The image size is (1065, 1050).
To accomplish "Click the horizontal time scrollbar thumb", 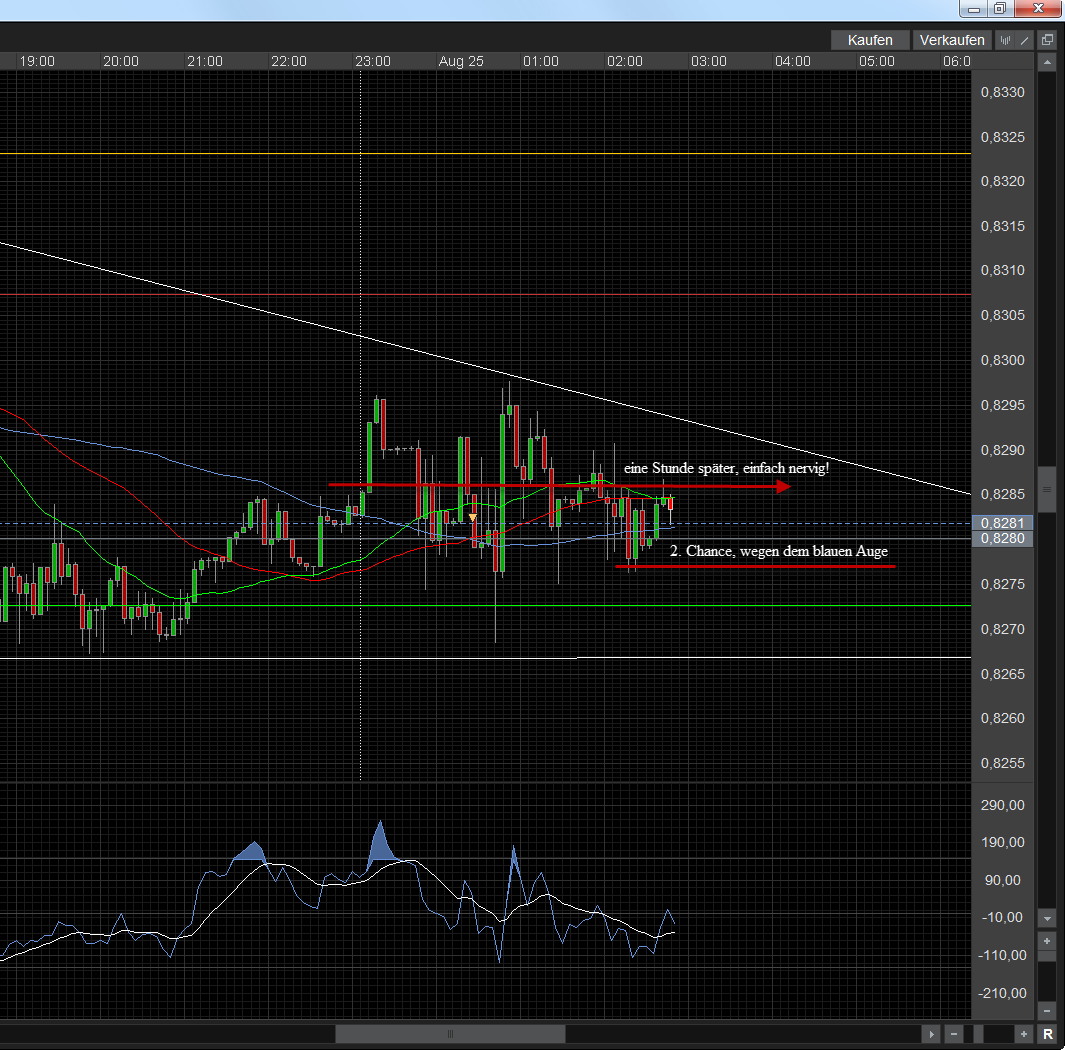I will (450, 1034).
